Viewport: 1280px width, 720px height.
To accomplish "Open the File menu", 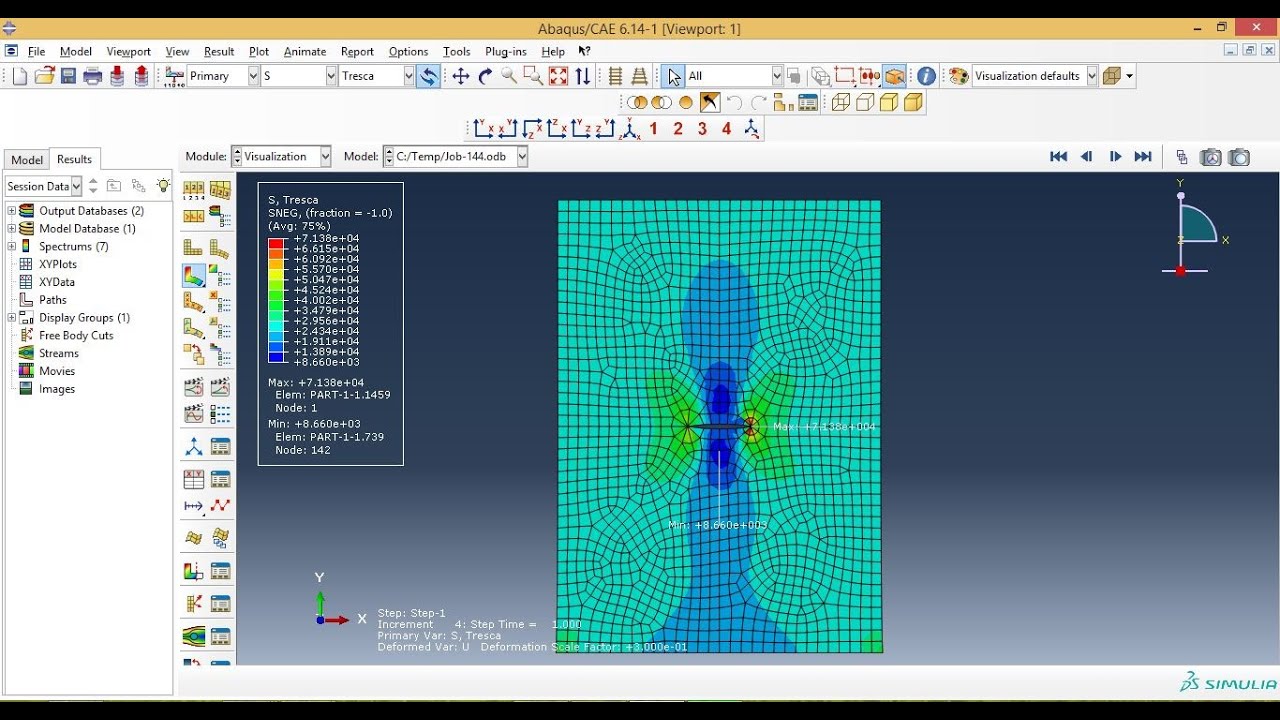I will [37, 52].
